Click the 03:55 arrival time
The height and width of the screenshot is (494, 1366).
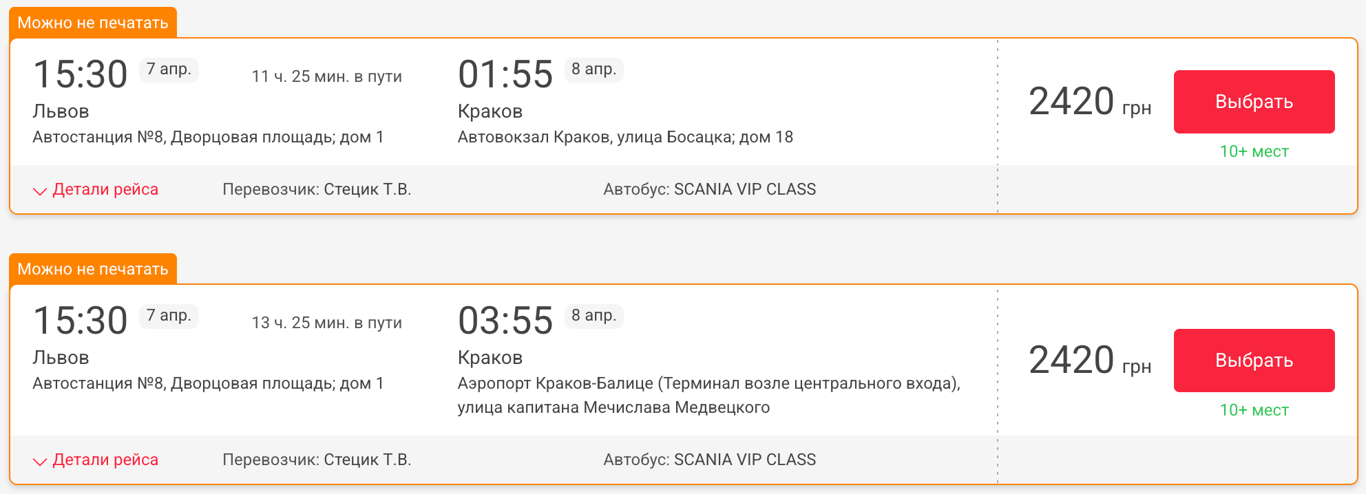tap(505, 321)
